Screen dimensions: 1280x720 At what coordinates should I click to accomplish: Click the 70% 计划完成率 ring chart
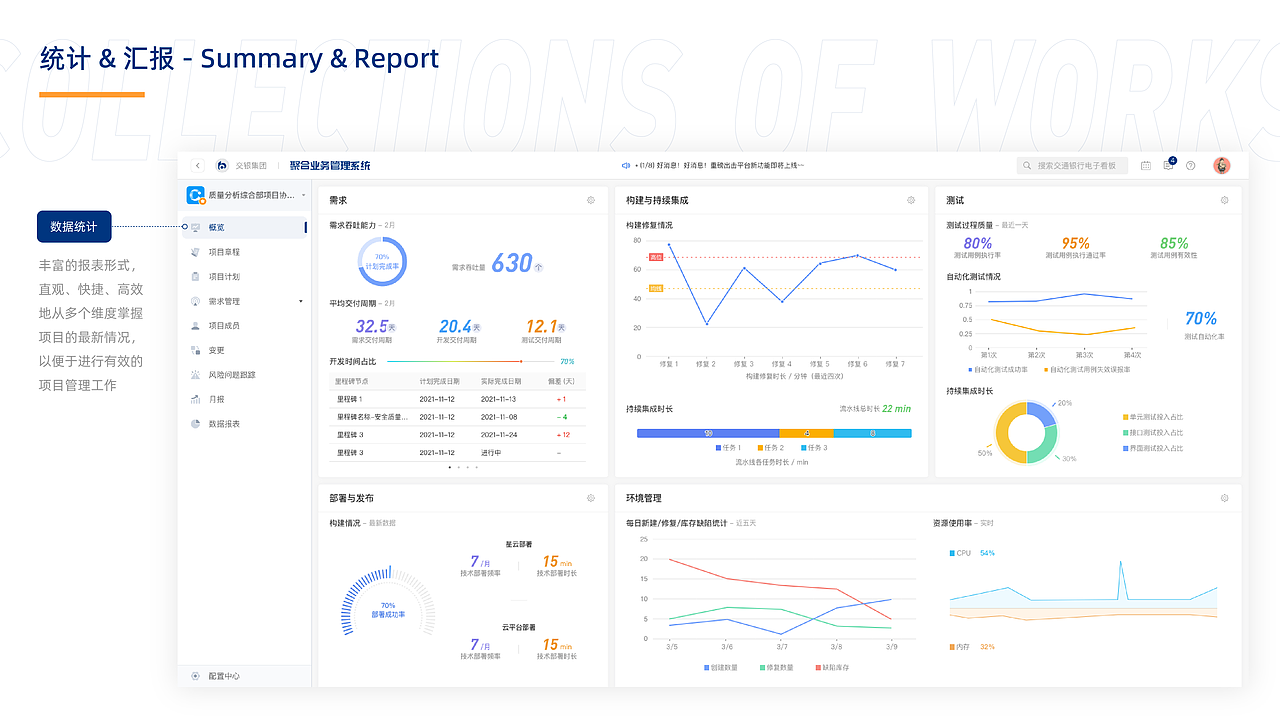[x=382, y=262]
